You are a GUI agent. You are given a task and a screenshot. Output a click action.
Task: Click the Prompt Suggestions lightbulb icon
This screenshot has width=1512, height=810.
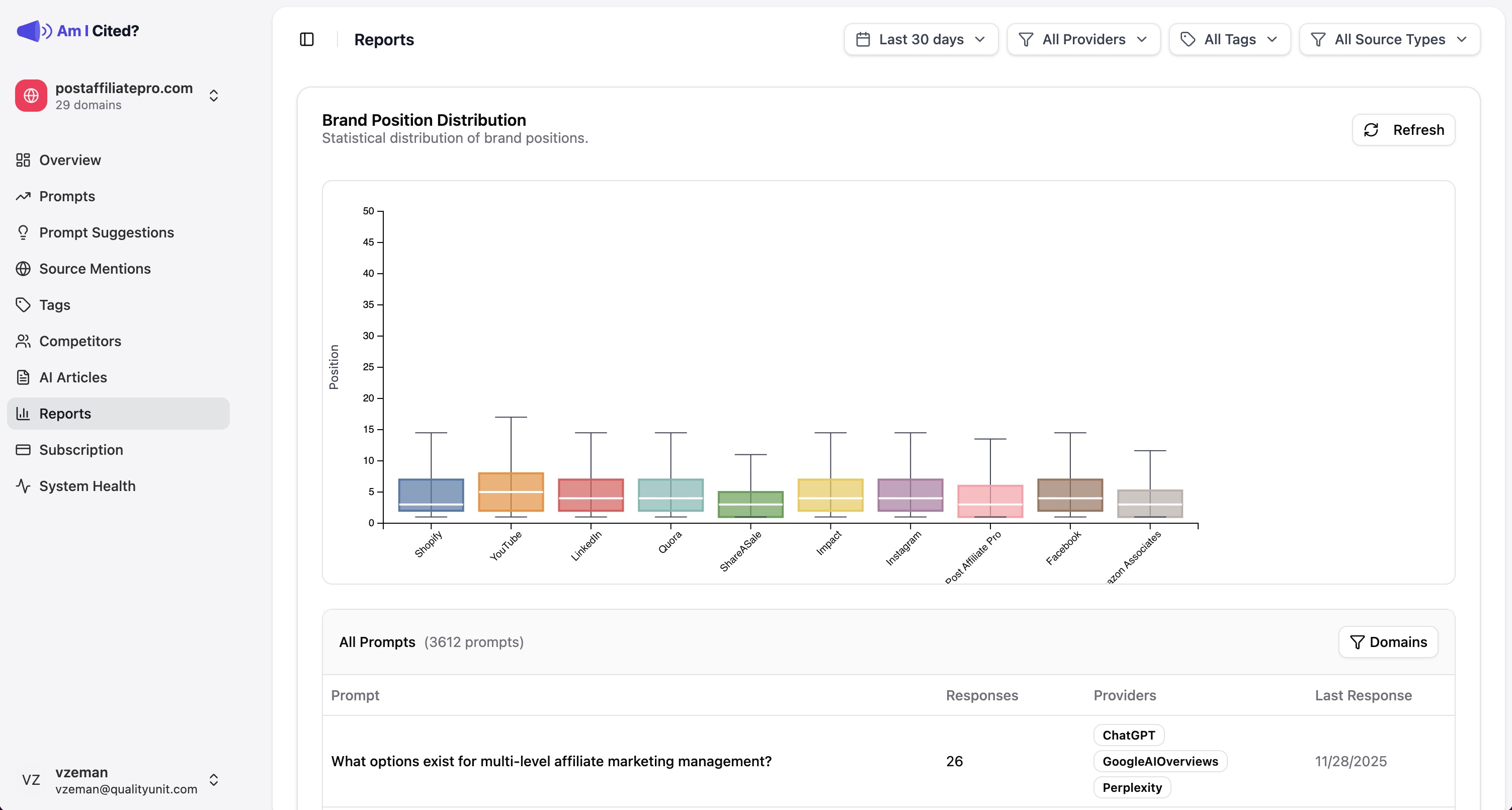23,232
